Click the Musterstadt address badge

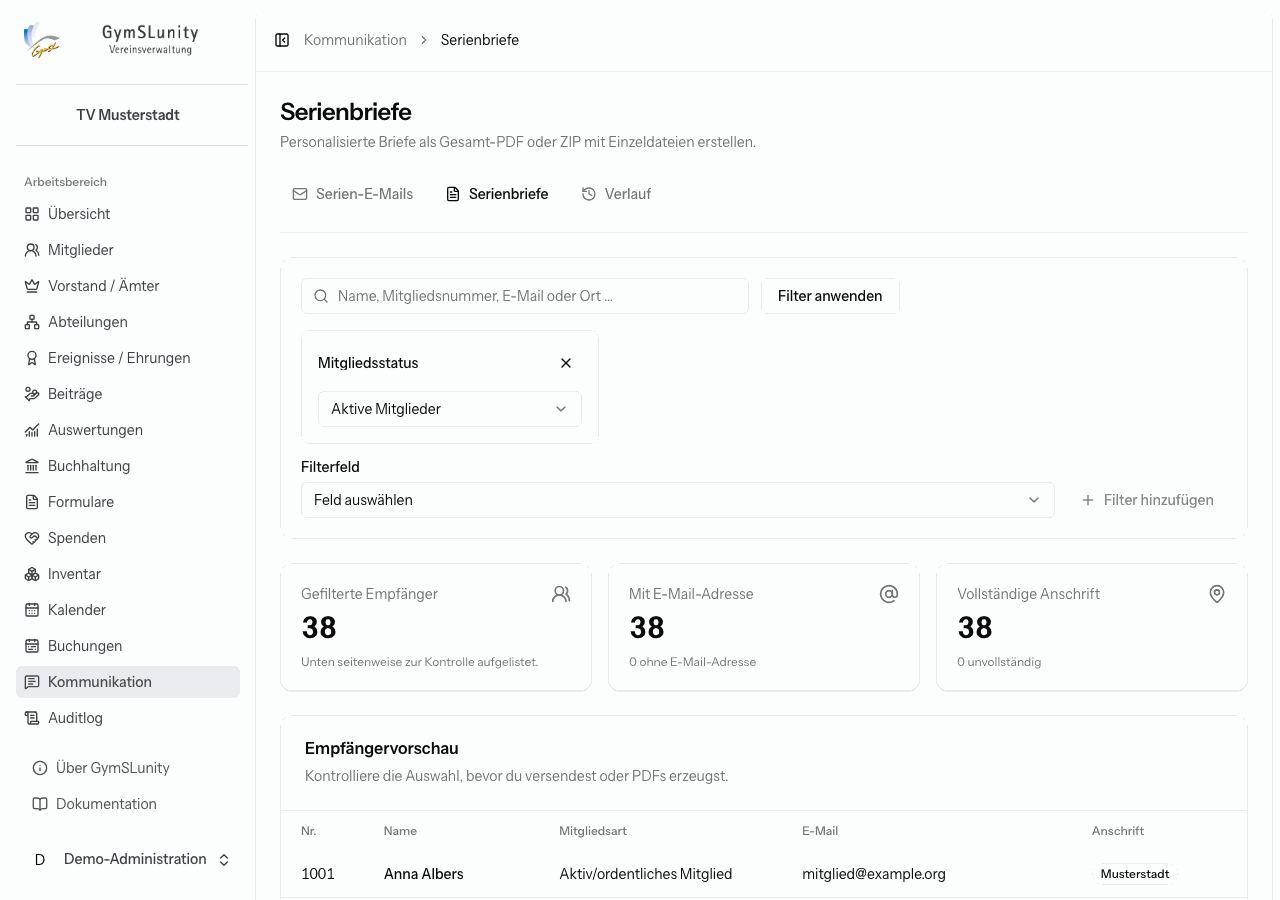coord(1135,874)
